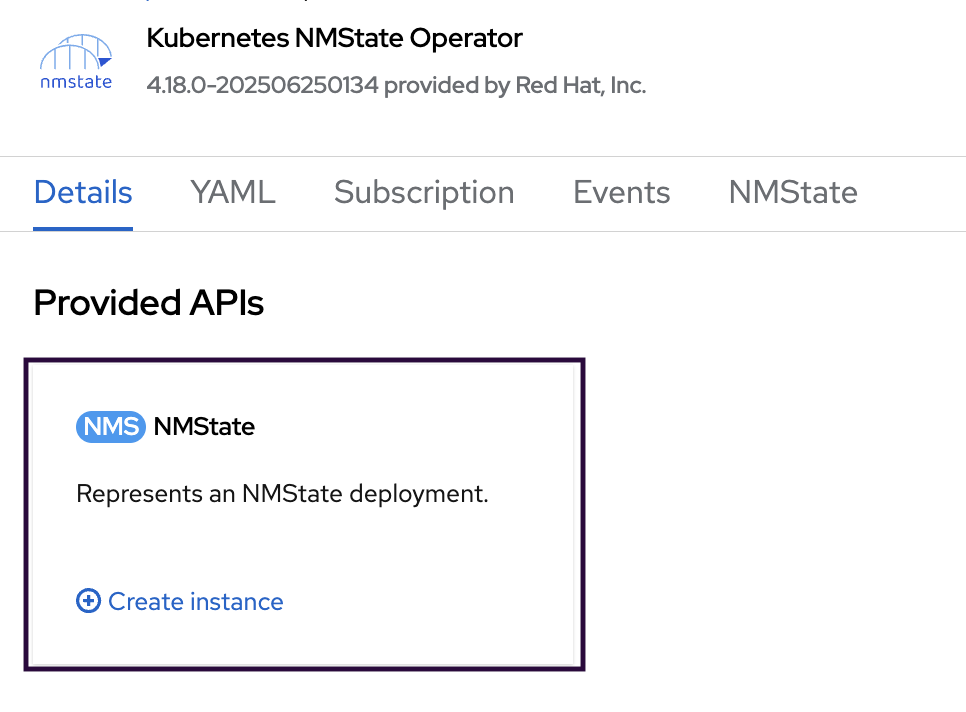
Task: Click the 4.18.0-202506250134 version number
Action: pyautogui.click(x=262, y=85)
